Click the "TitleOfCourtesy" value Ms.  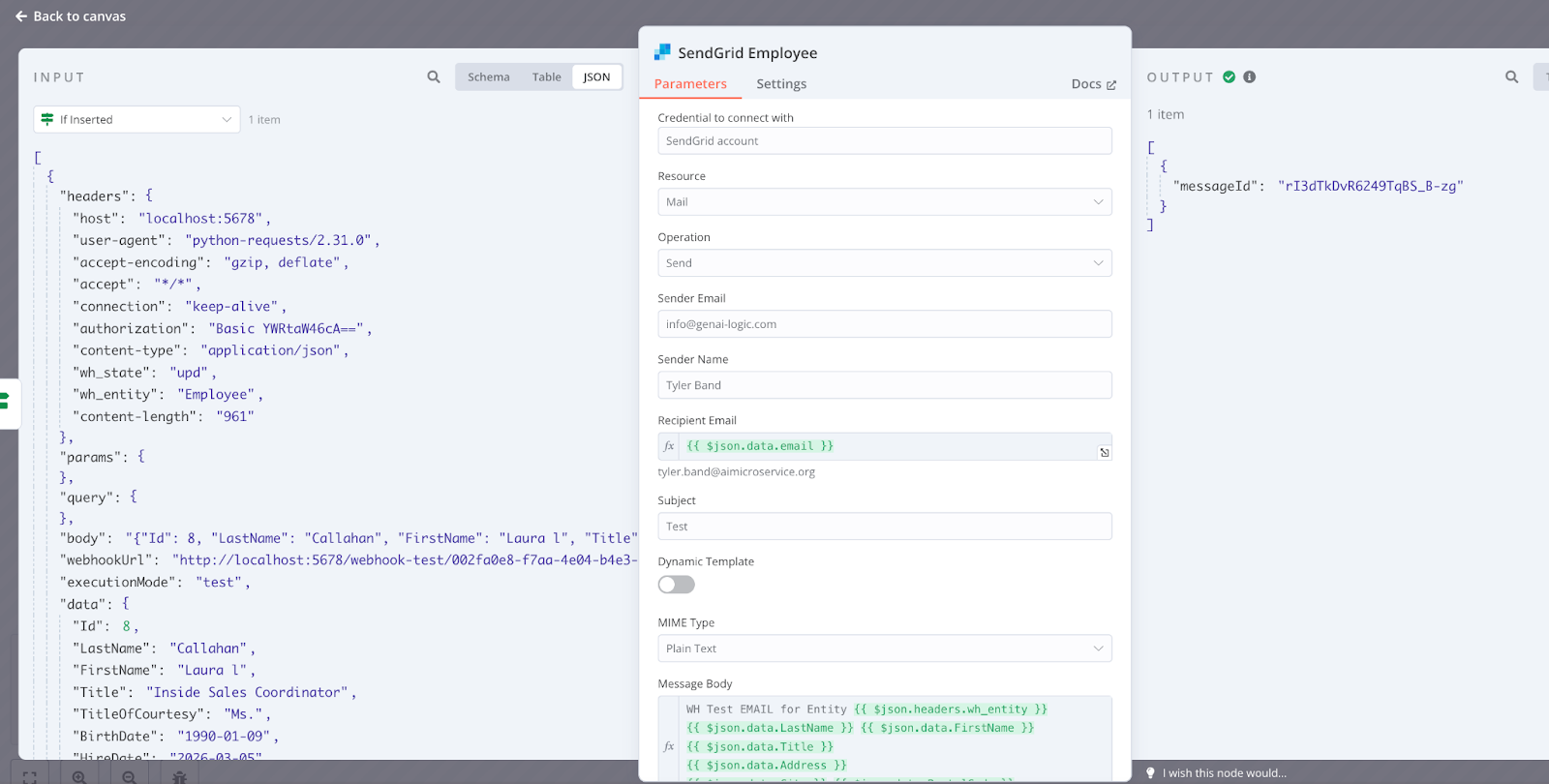(243, 713)
